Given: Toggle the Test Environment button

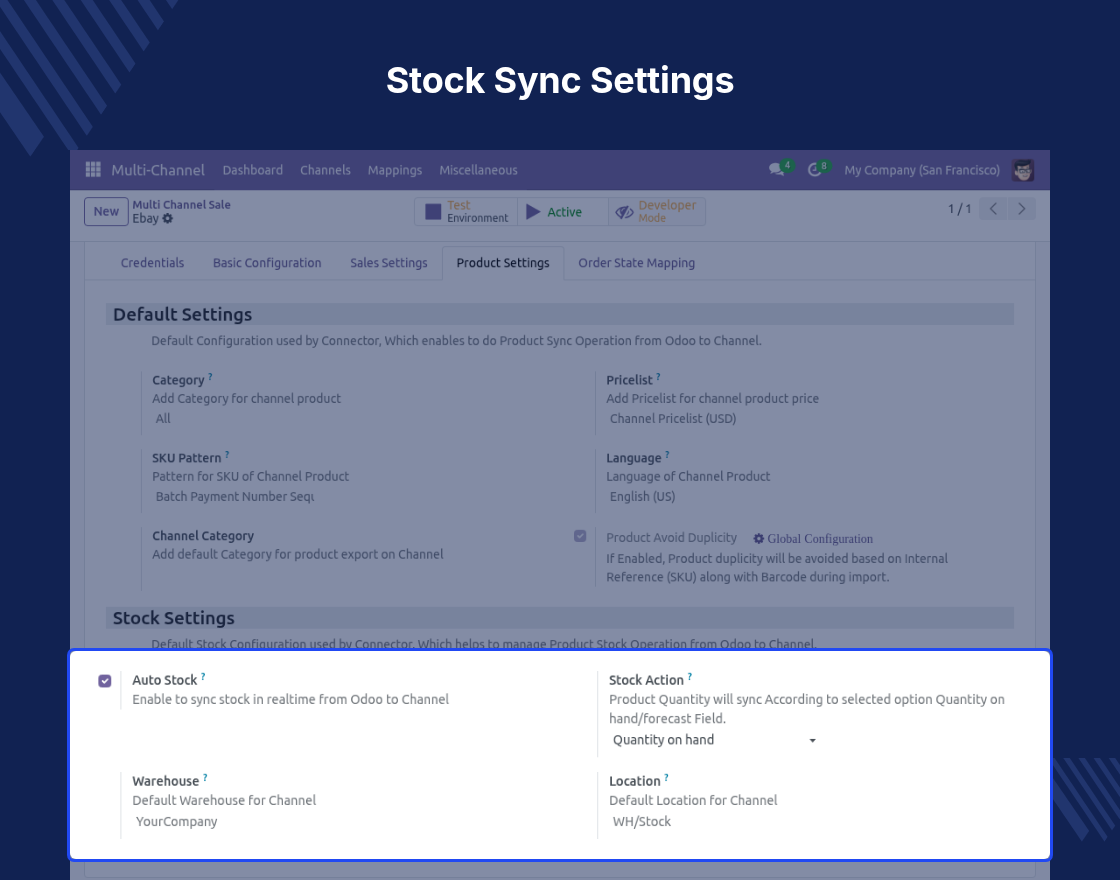Looking at the screenshot, I should point(466,211).
